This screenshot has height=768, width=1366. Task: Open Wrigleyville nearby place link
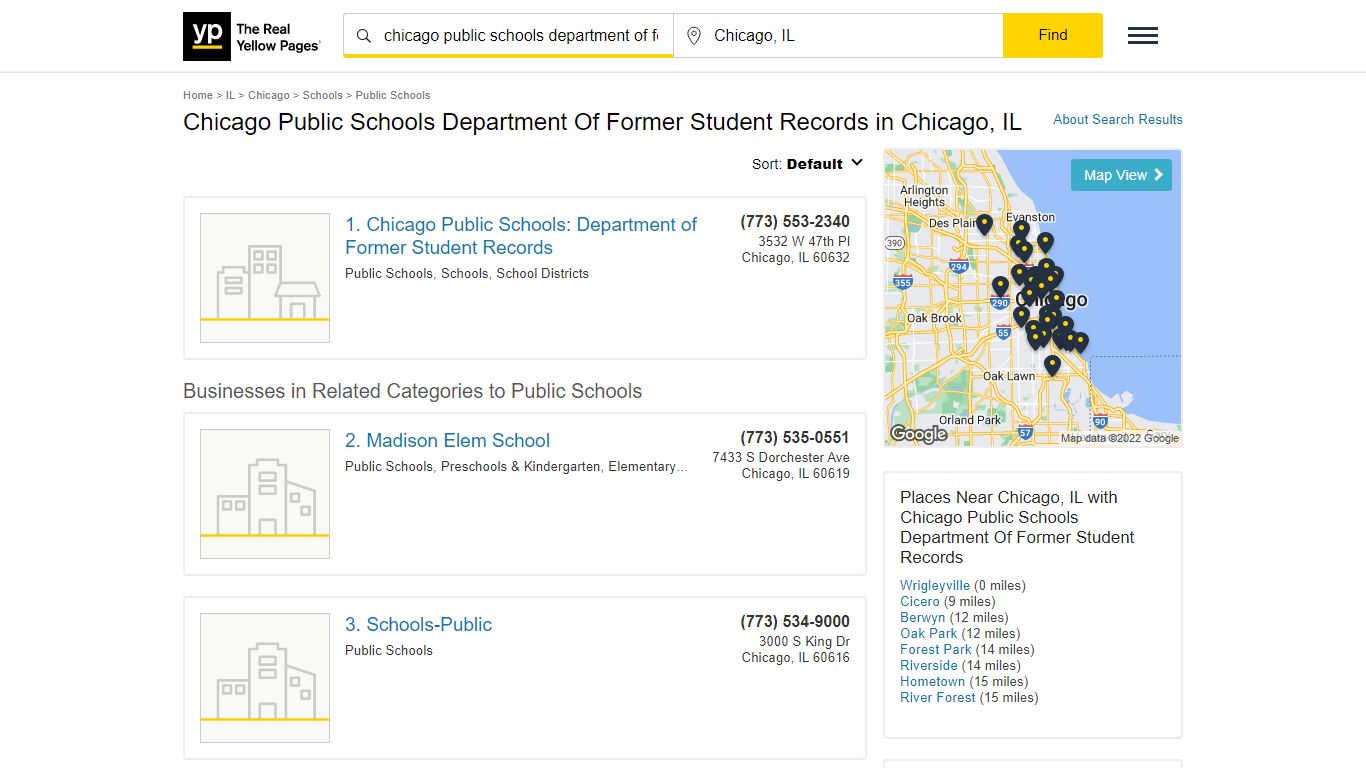coord(935,585)
